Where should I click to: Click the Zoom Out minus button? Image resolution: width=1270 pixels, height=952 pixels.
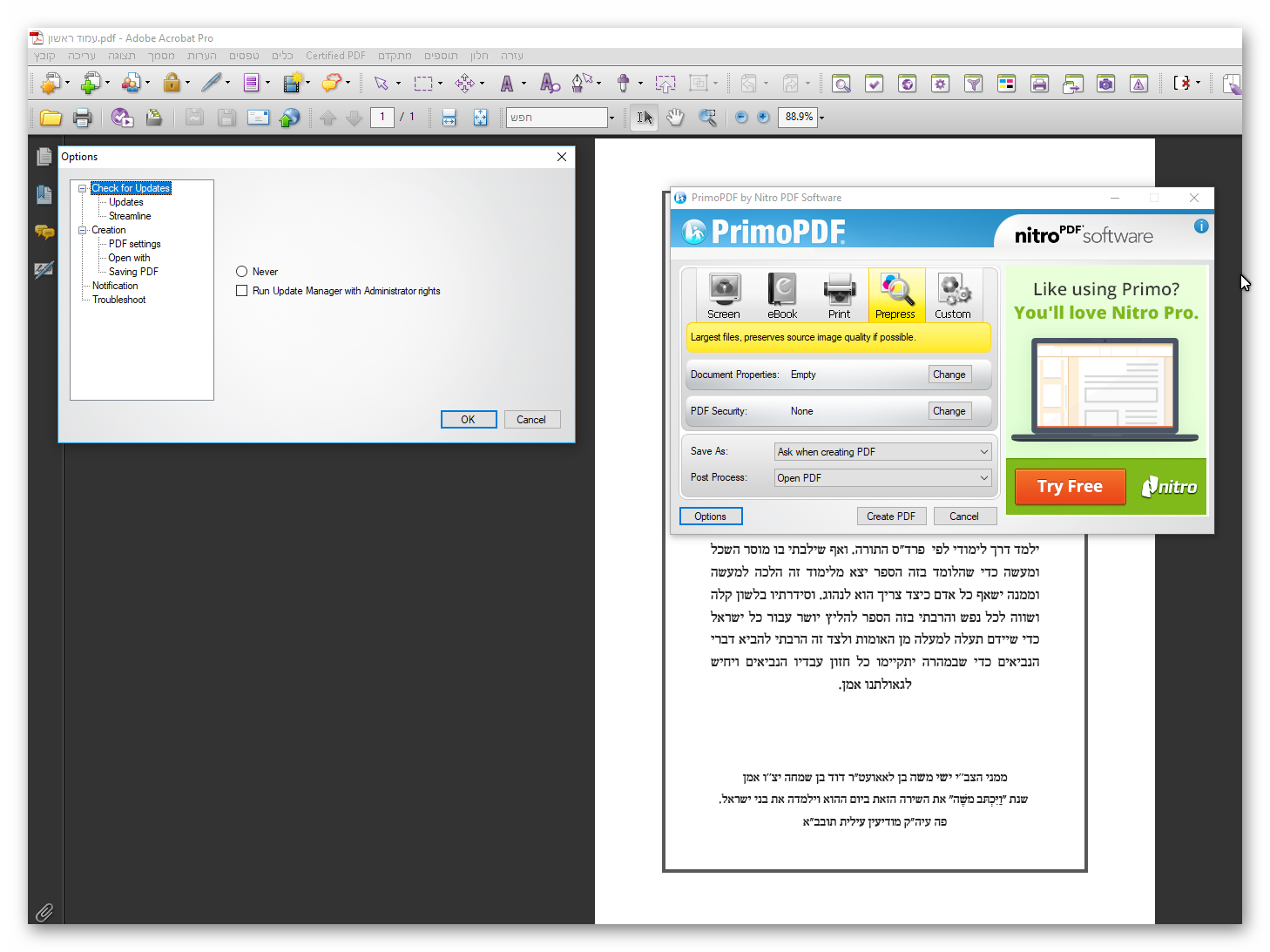(x=741, y=117)
